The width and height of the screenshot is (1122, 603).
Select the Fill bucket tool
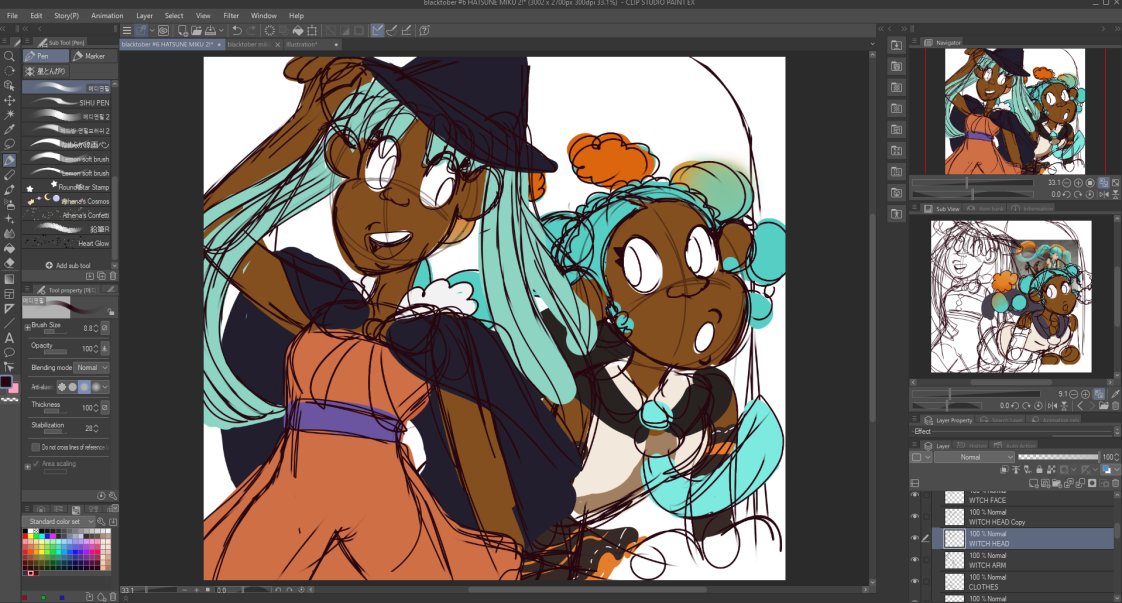click(9, 249)
